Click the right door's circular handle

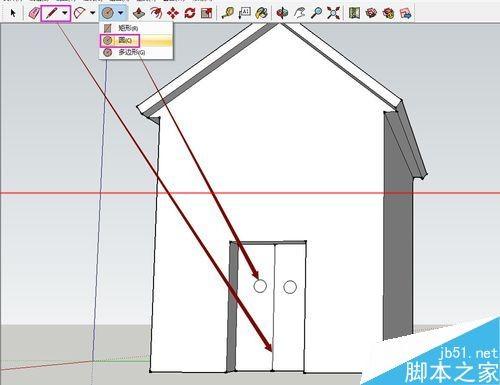click(x=290, y=287)
